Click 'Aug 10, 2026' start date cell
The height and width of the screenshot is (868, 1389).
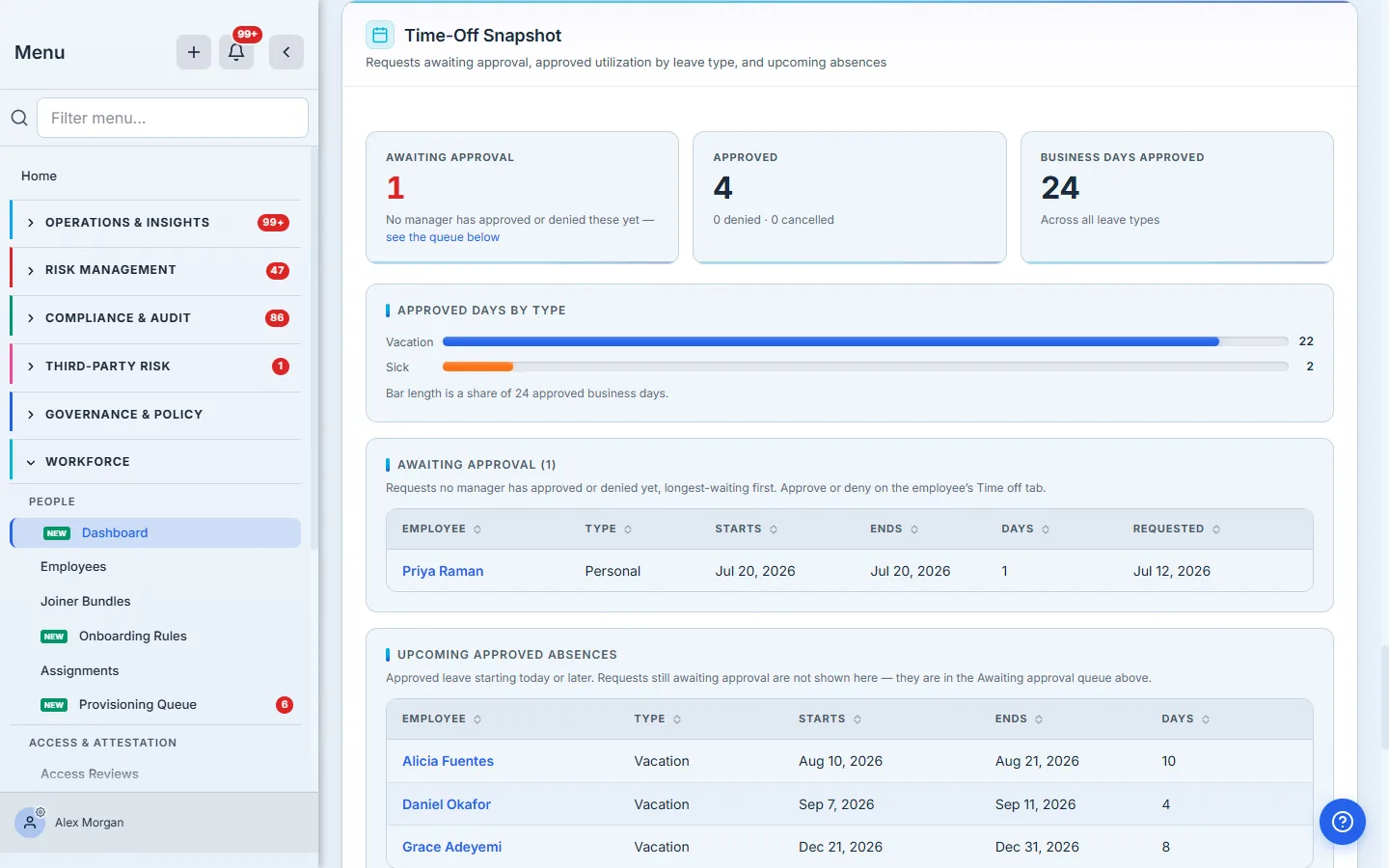tap(840, 761)
